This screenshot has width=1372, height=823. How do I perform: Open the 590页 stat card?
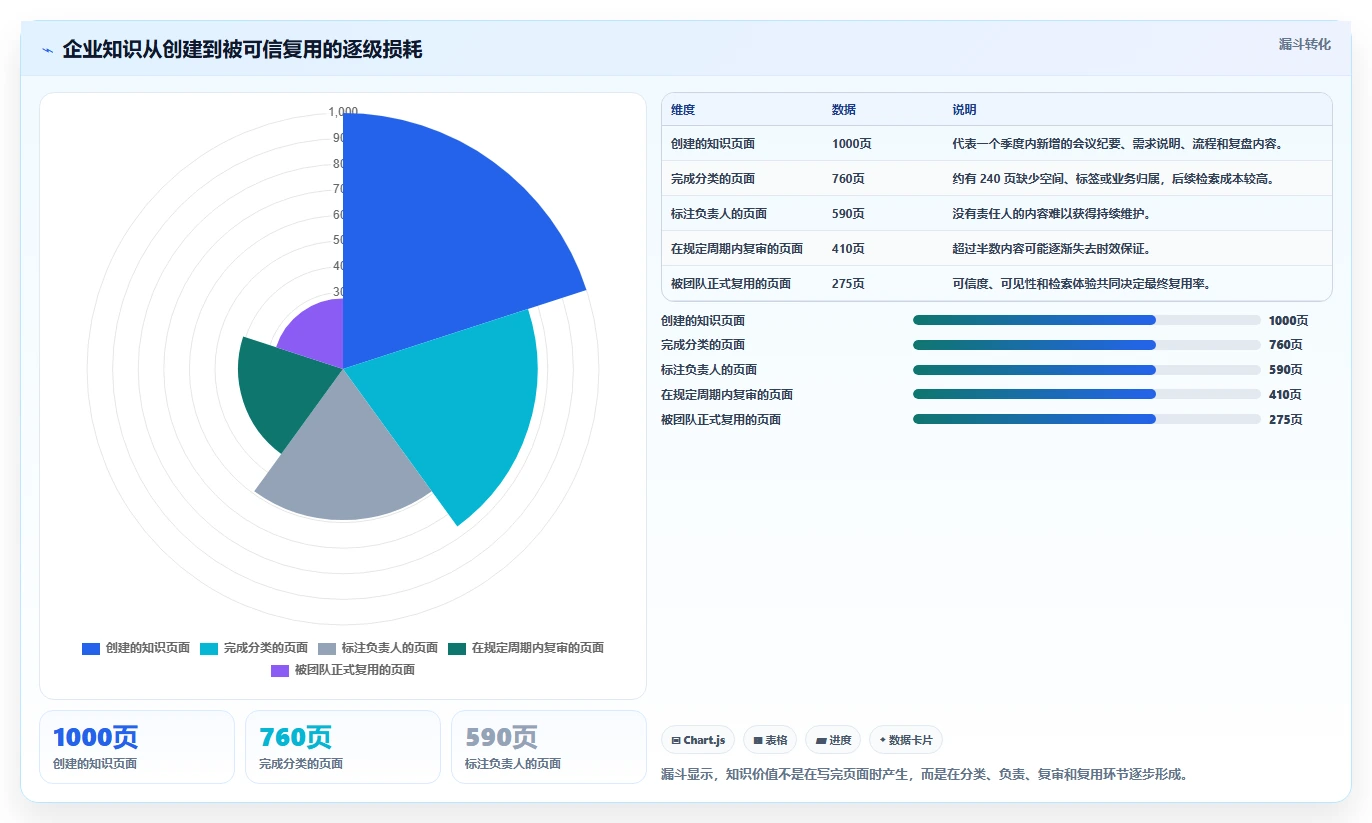pos(549,747)
